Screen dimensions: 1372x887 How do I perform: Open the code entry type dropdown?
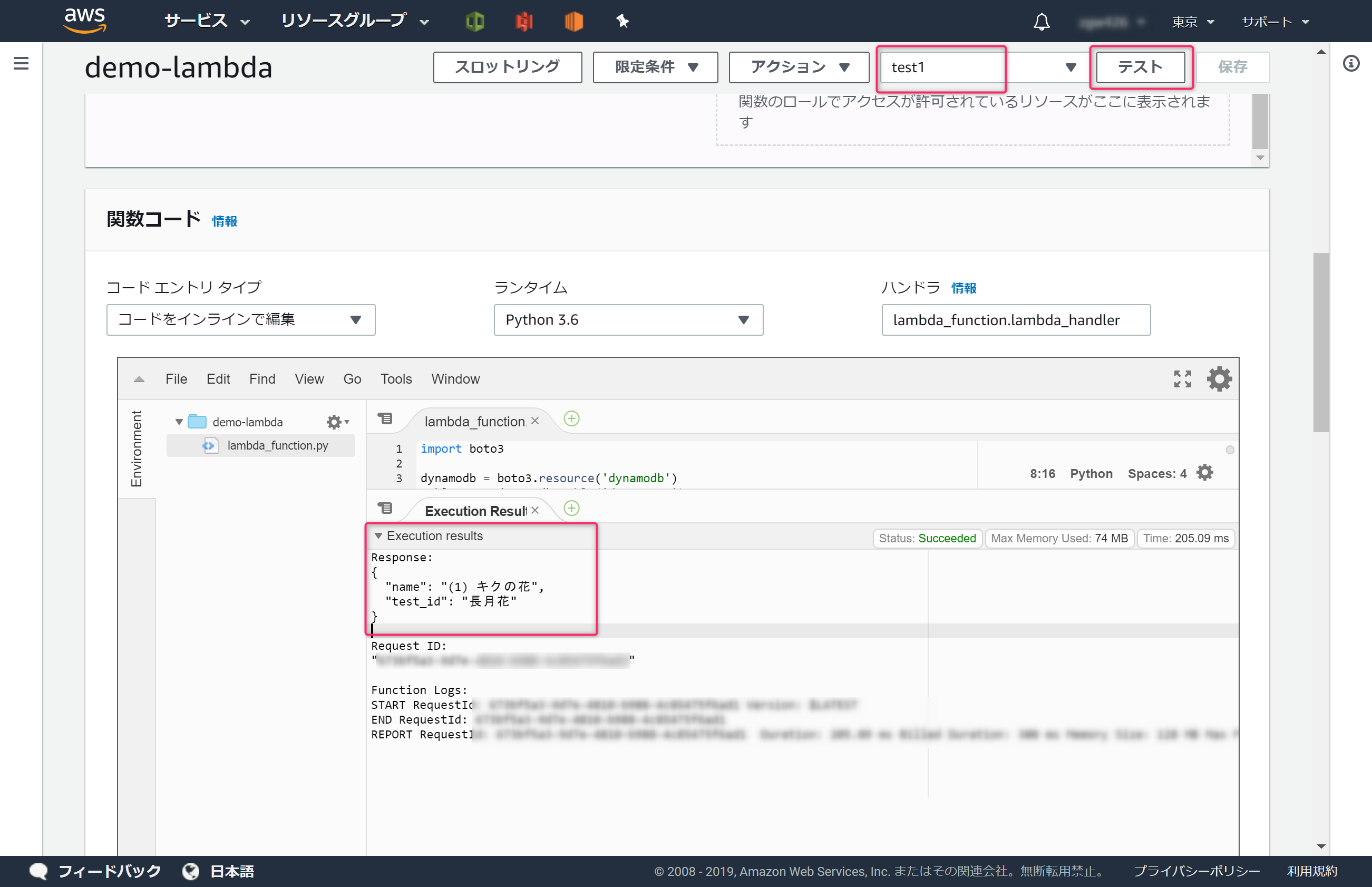(x=241, y=320)
